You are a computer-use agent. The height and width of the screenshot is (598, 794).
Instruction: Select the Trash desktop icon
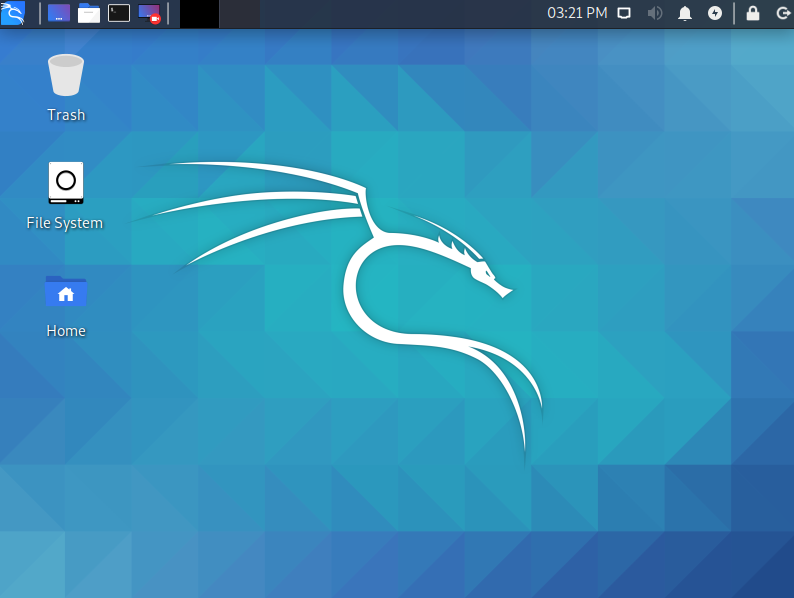66,75
